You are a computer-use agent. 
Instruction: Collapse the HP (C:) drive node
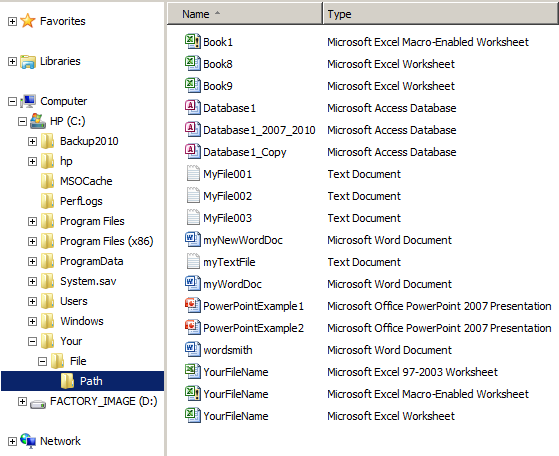[x=22, y=122]
